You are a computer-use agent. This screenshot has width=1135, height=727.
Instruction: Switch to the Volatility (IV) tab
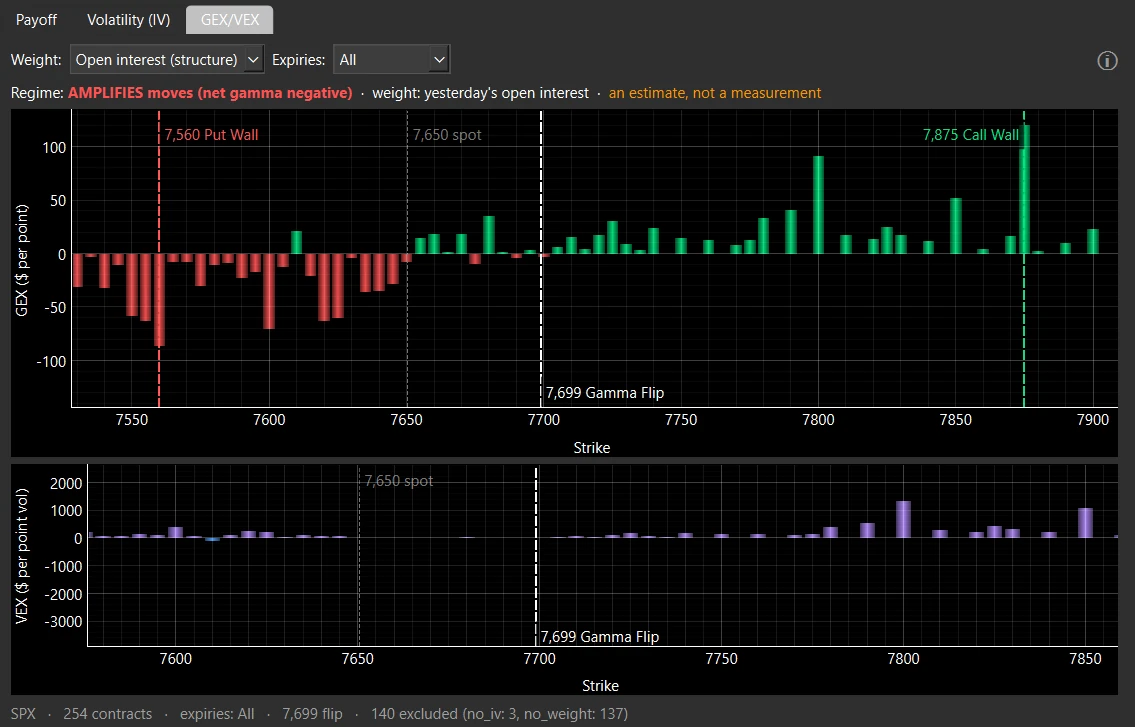pos(129,20)
